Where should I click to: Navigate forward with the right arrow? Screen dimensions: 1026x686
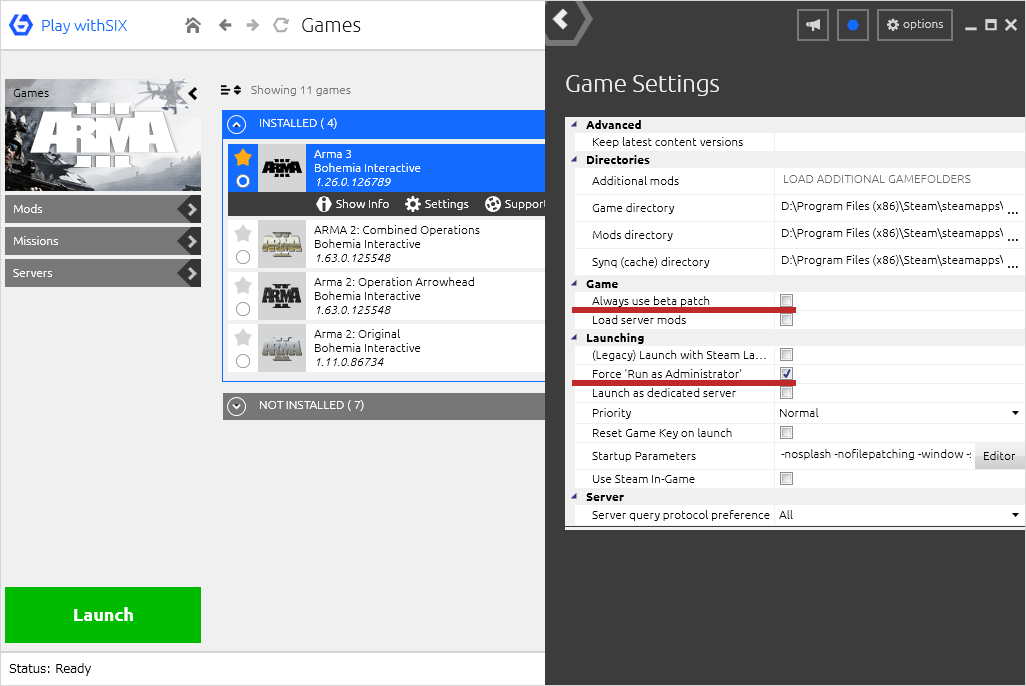pyautogui.click(x=253, y=25)
